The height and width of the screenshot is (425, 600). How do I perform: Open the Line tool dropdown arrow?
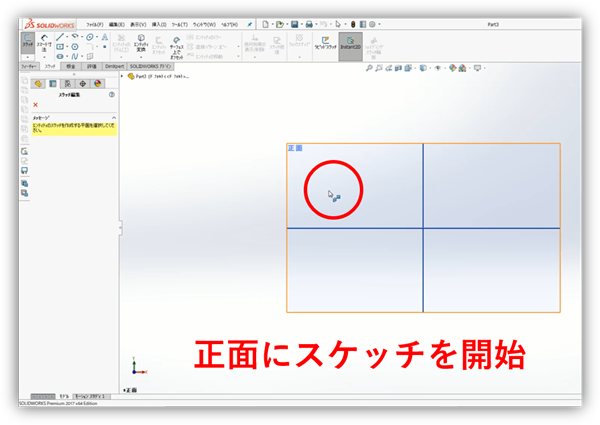point(67,37)
